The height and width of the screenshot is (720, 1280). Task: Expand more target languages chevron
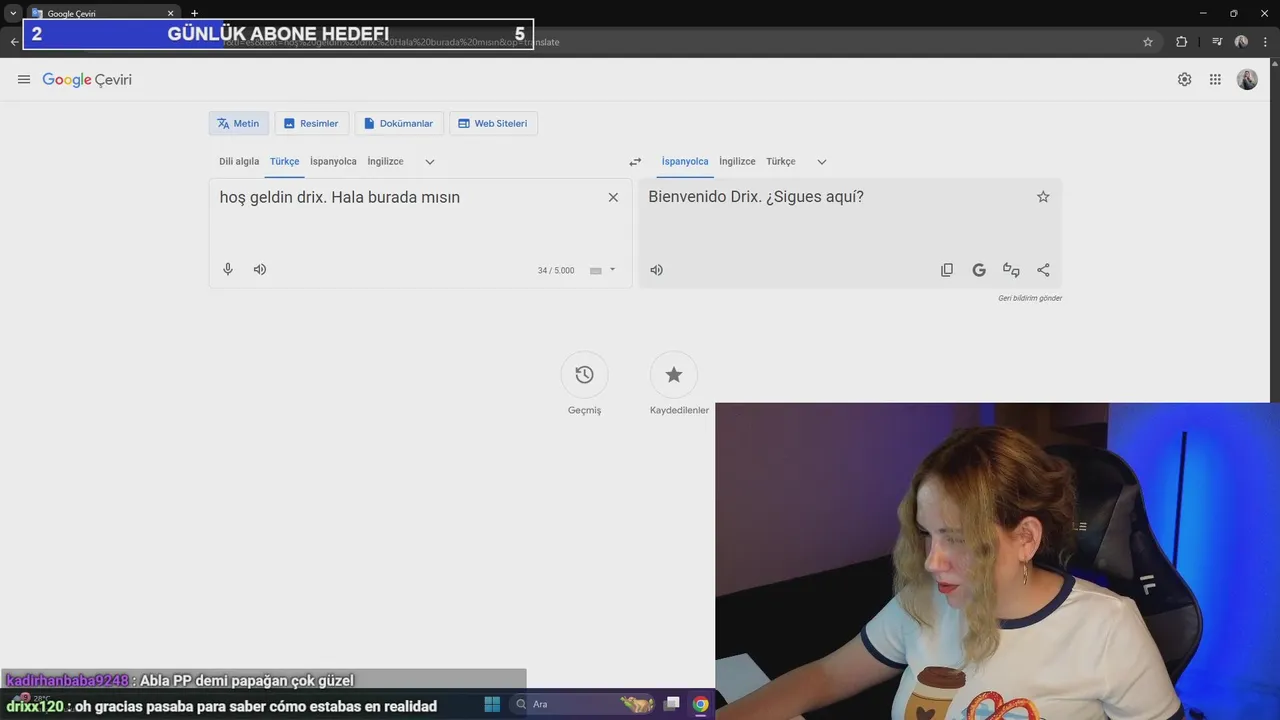tap(822, 162)
